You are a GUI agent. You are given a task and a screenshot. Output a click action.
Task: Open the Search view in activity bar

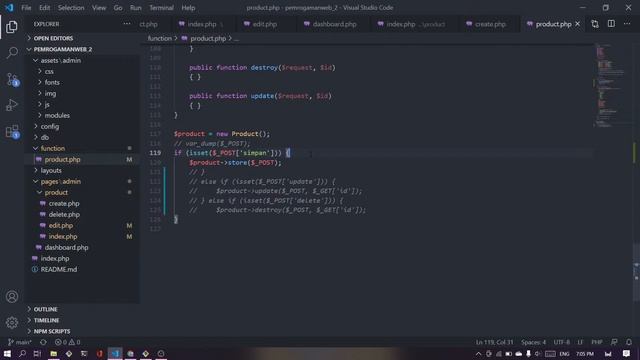(12, 52)
